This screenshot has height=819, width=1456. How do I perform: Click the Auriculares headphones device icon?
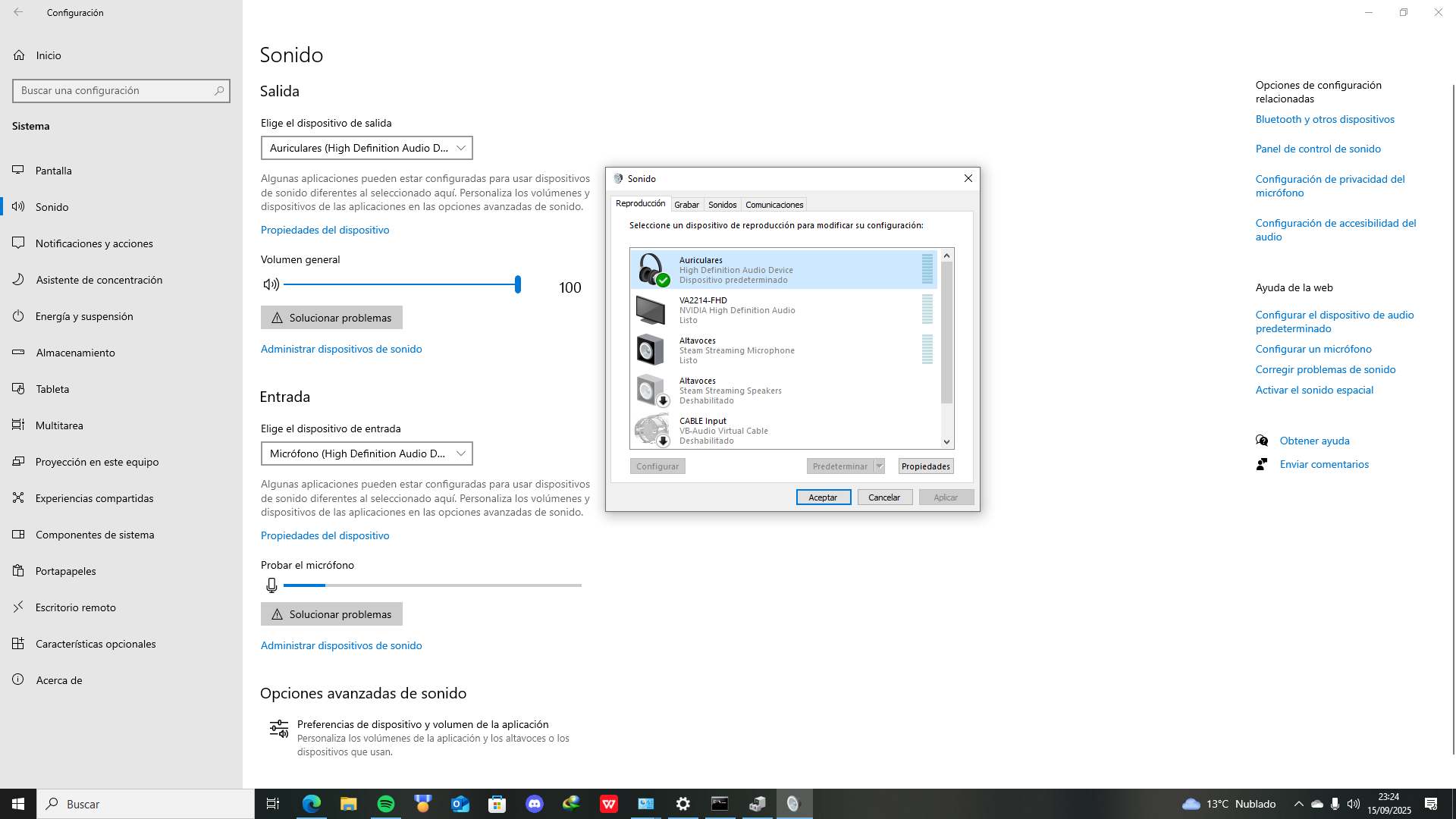[x=651, y=269]
